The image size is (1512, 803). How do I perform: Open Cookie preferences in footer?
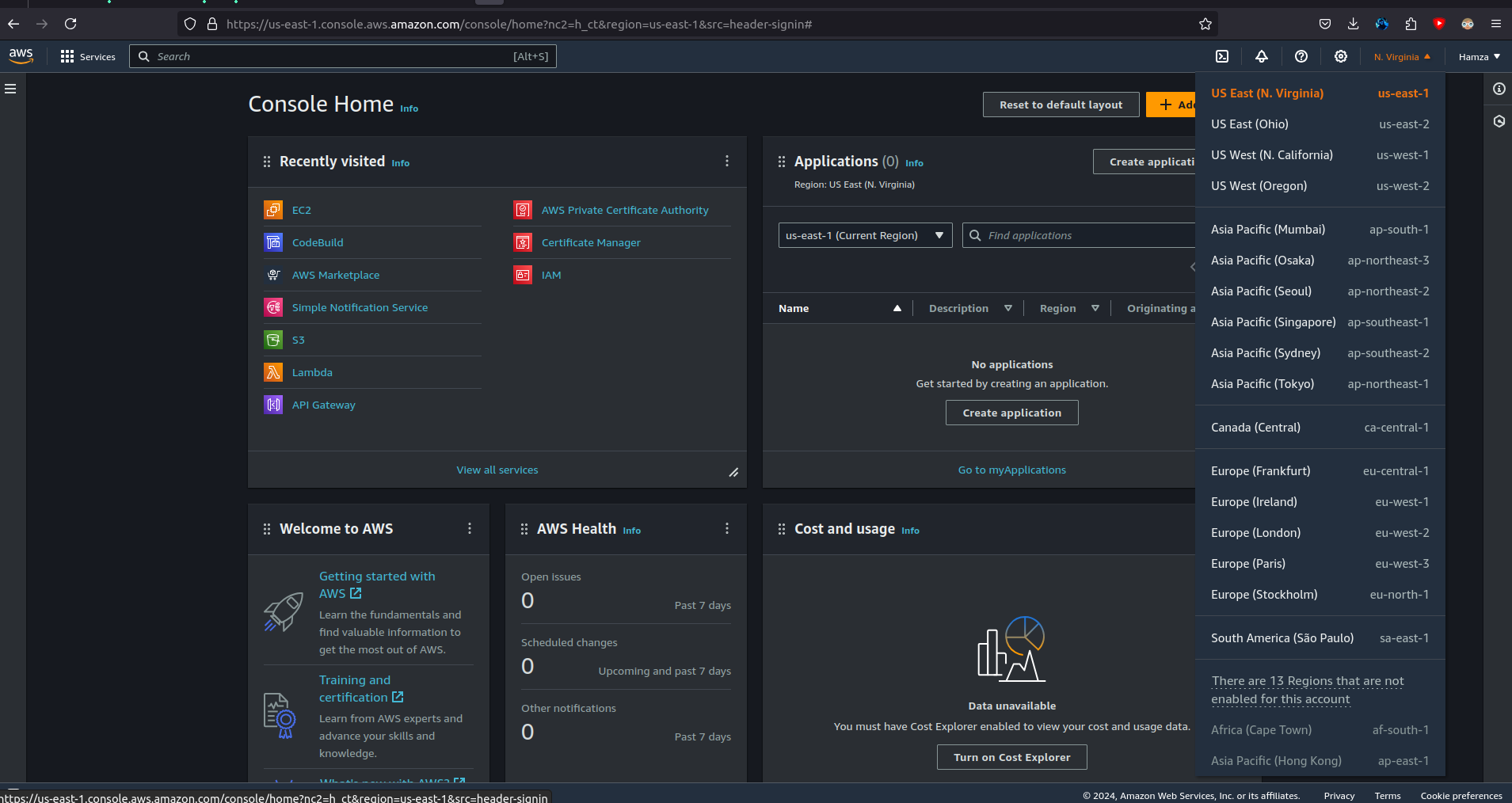pyautogui.click(x=1461, y=796)
